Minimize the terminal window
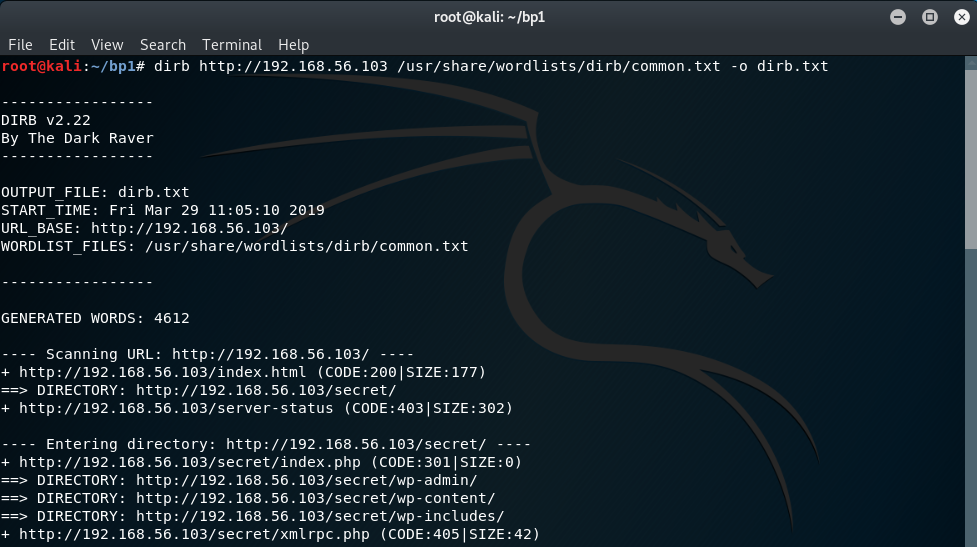 pos(898,17)
